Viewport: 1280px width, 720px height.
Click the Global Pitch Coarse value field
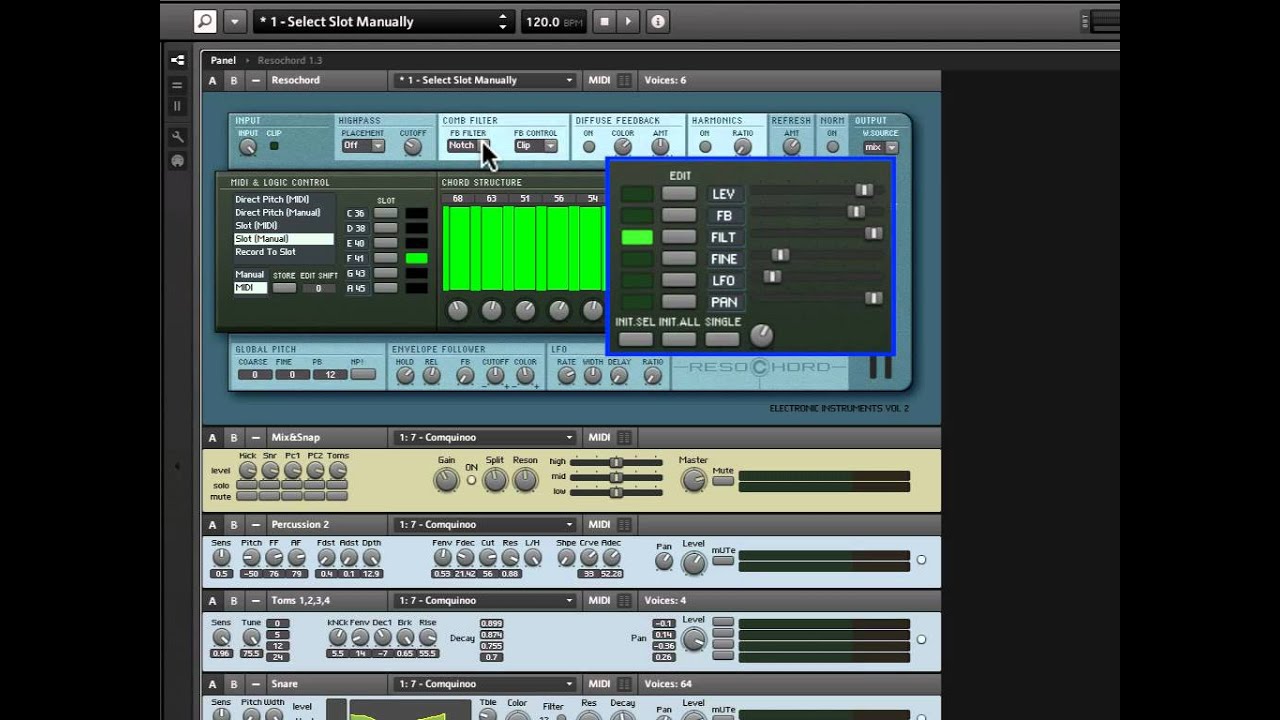255,375
